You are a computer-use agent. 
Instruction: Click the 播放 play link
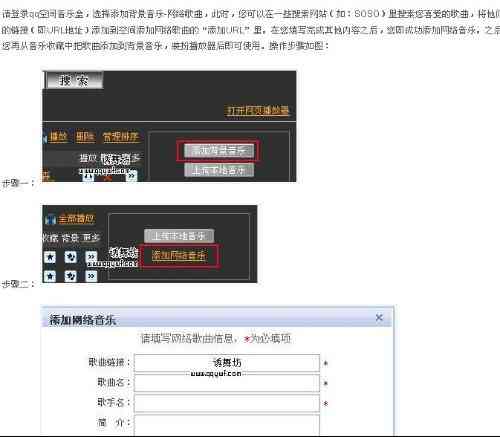(58, 137)
